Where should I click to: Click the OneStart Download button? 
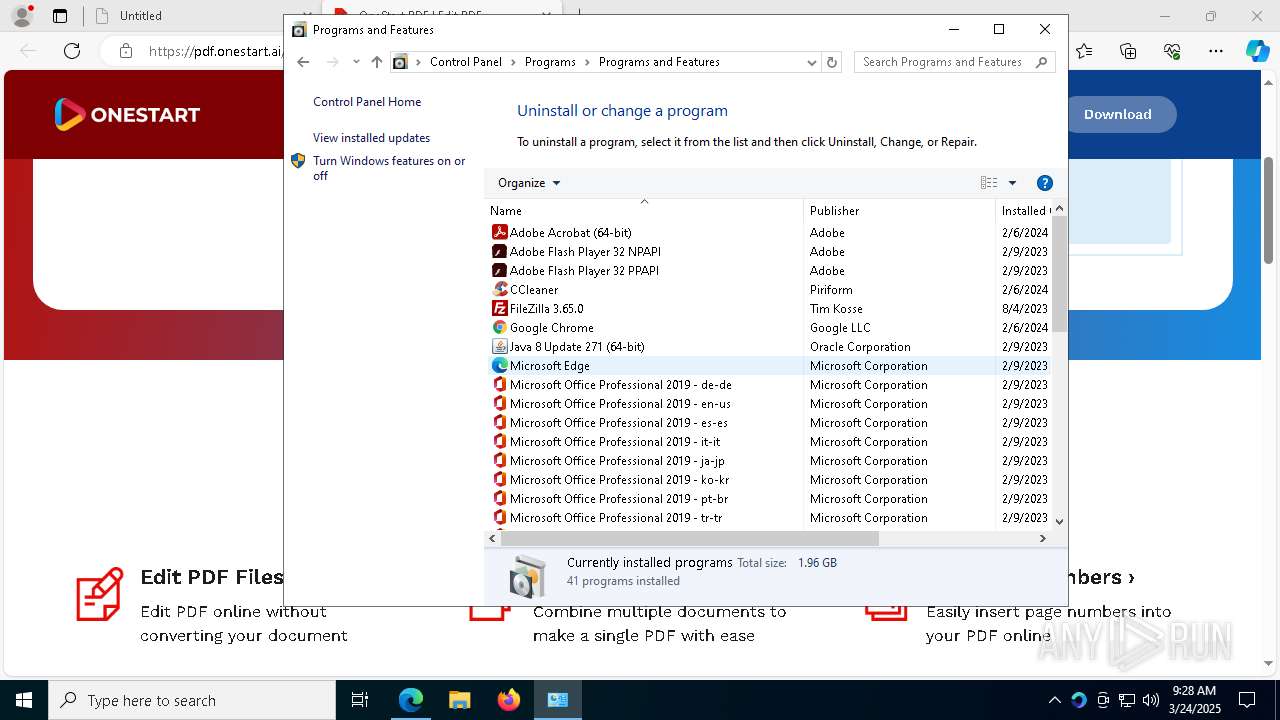pyautogui.click(x=1117, y=114)
